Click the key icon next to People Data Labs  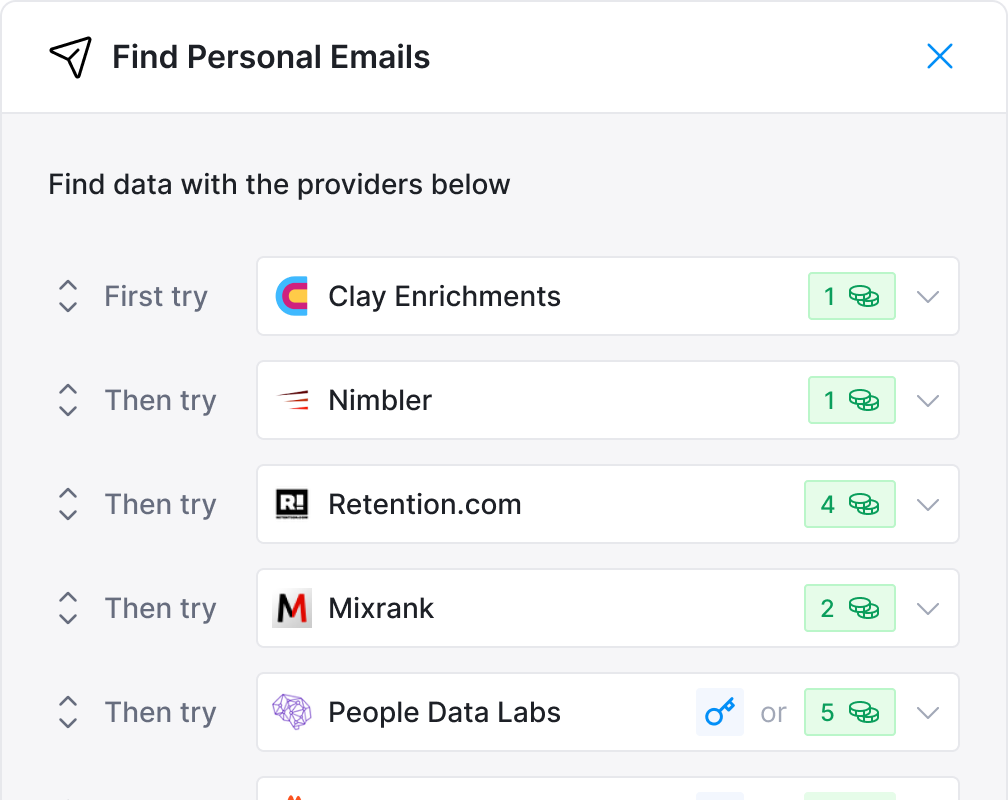pos(720,712)
